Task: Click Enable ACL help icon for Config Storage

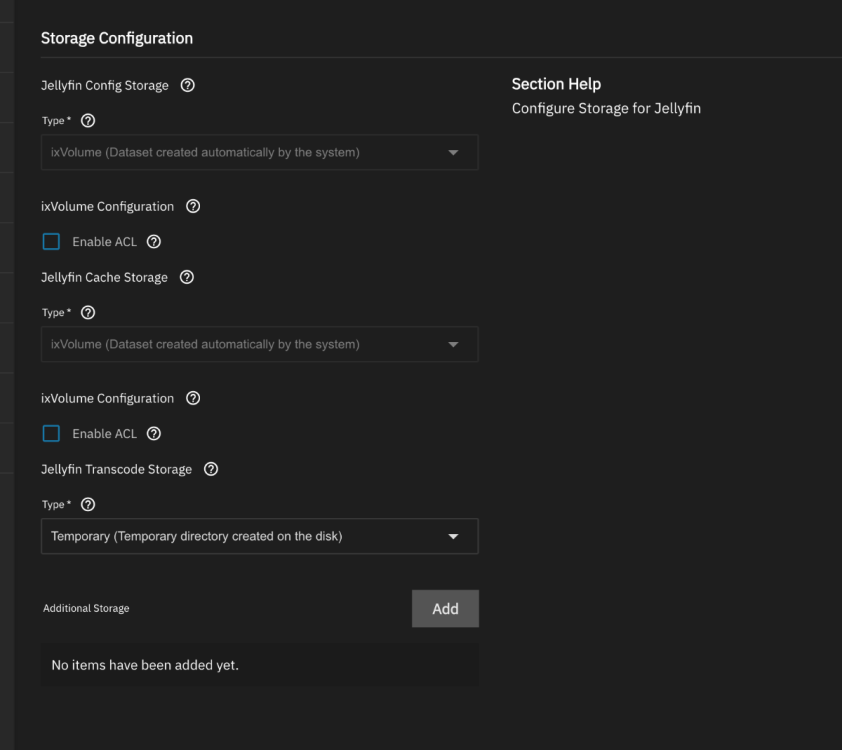Action: click(154, 242)
